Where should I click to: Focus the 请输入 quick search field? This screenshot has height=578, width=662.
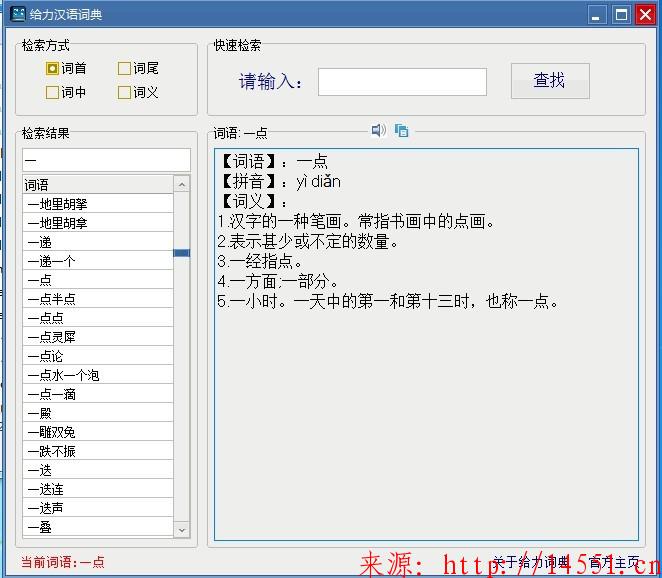tap(402, 82)
